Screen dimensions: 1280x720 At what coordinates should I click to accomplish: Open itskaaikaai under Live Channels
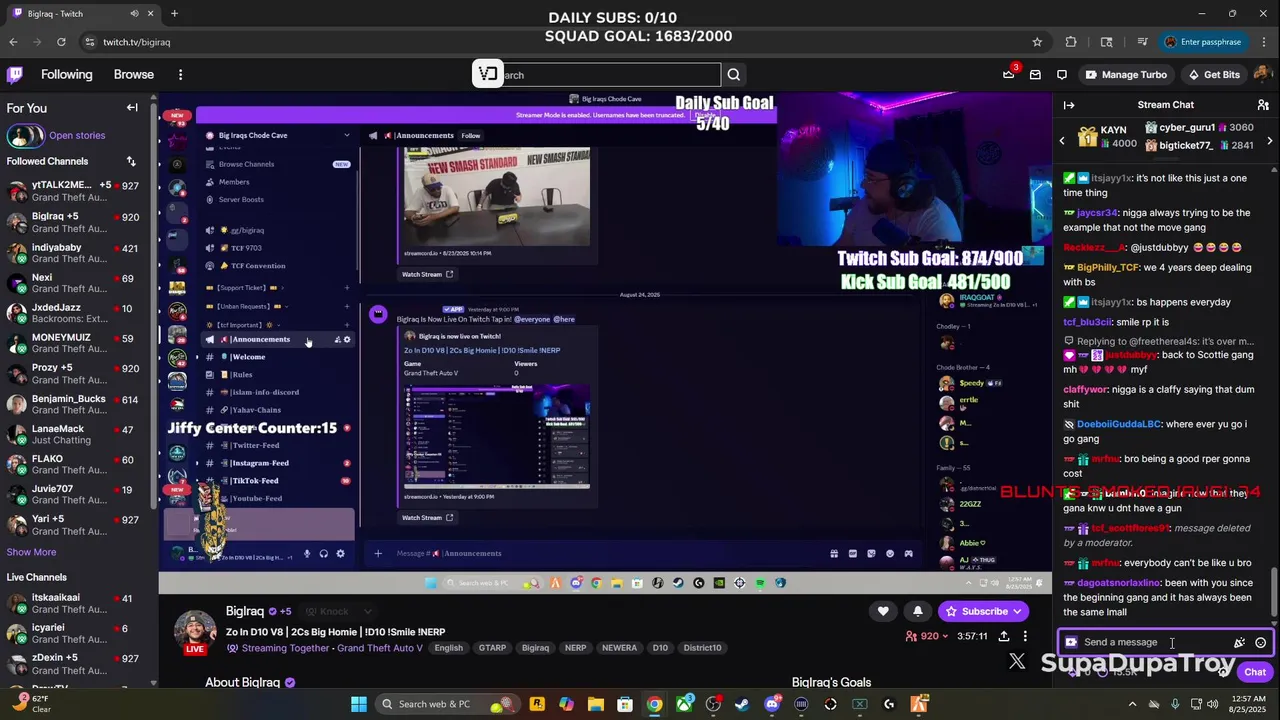coord(78,604)
